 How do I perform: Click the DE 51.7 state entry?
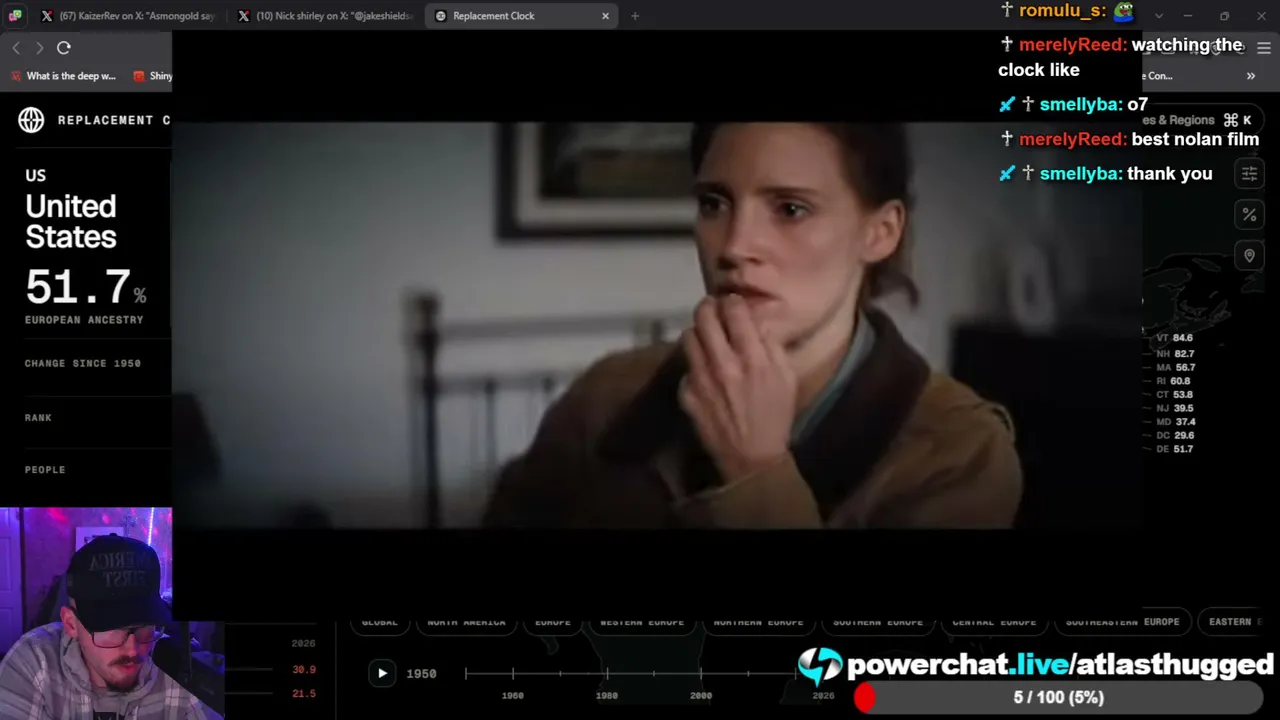click(1175, 449)
